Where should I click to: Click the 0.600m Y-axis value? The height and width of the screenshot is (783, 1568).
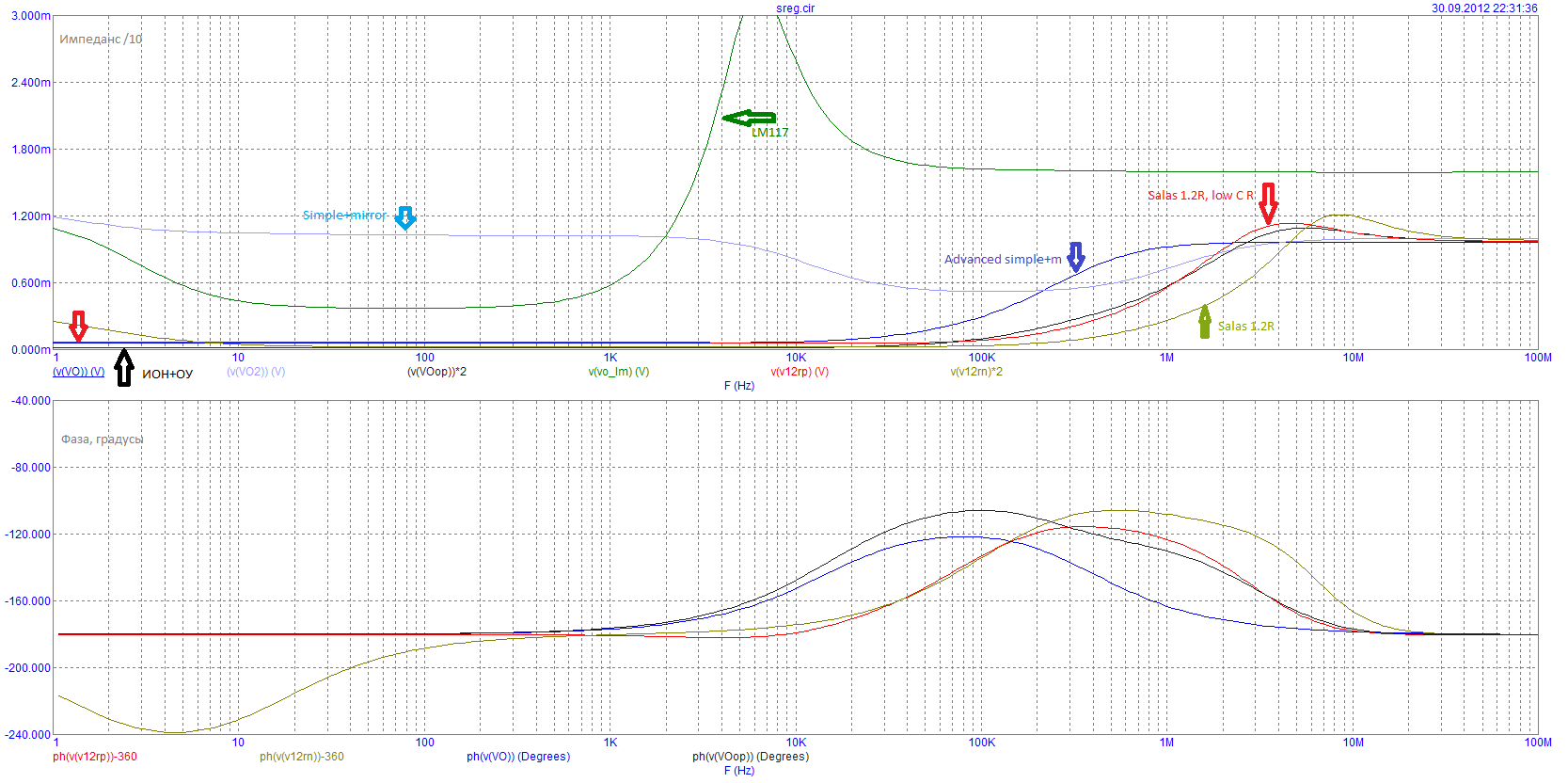click(x=31, y=283)
